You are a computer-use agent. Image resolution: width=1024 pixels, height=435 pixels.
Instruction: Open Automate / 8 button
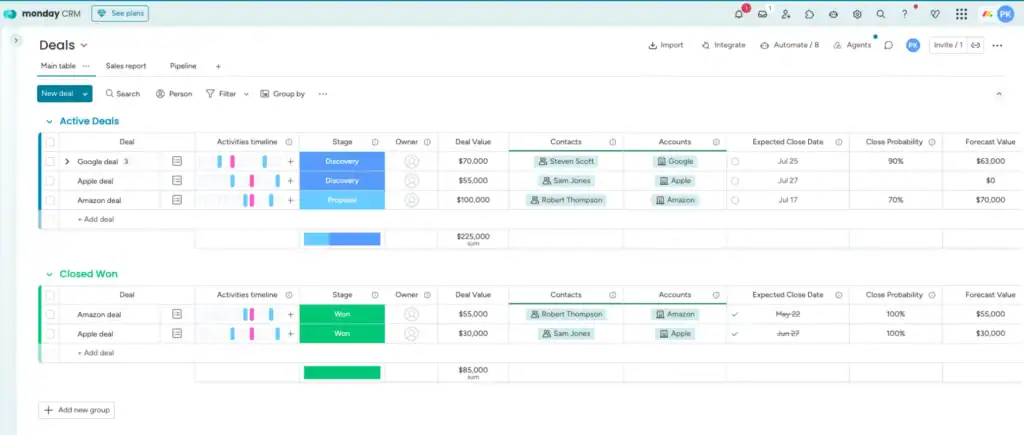[x=790, y=45]
